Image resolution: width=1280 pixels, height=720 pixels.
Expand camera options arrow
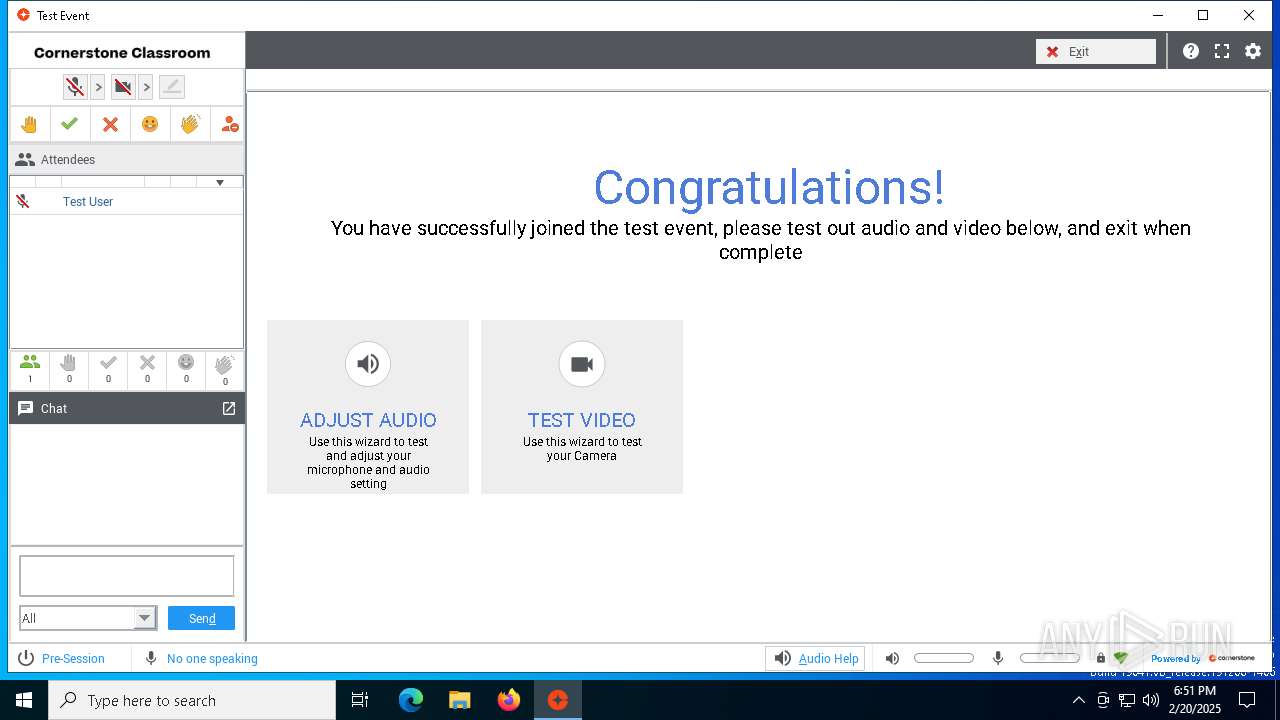[146, 87]
